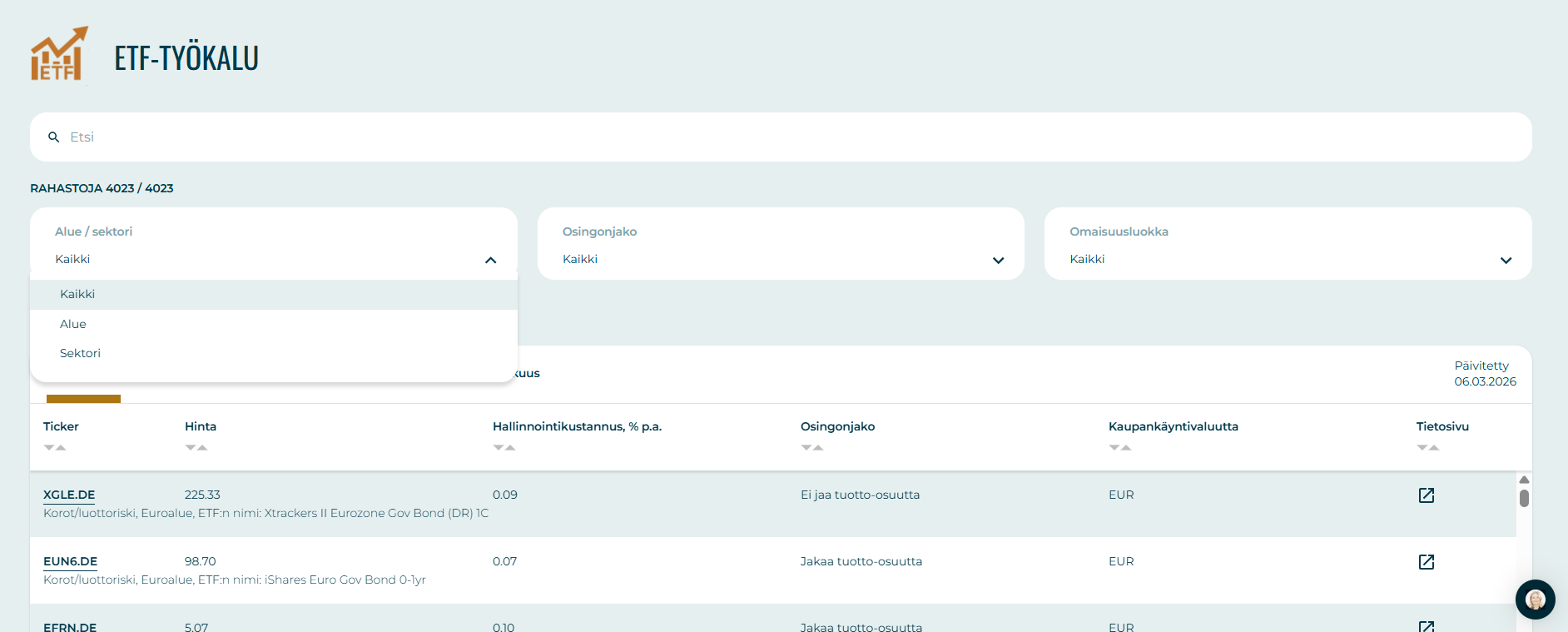Select Alue from the dropdown list
Image resolution: width=1568 pixels, height=632 pixels.
pyautogui.click(x=73, y=324)
